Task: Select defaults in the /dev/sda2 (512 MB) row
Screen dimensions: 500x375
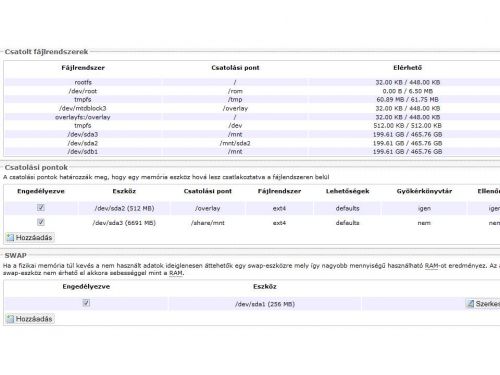Action: [x=347, y=208]
